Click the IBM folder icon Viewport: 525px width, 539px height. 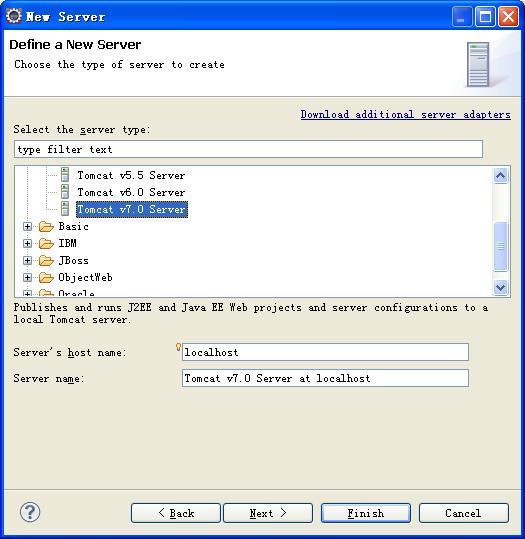(46, 243)
